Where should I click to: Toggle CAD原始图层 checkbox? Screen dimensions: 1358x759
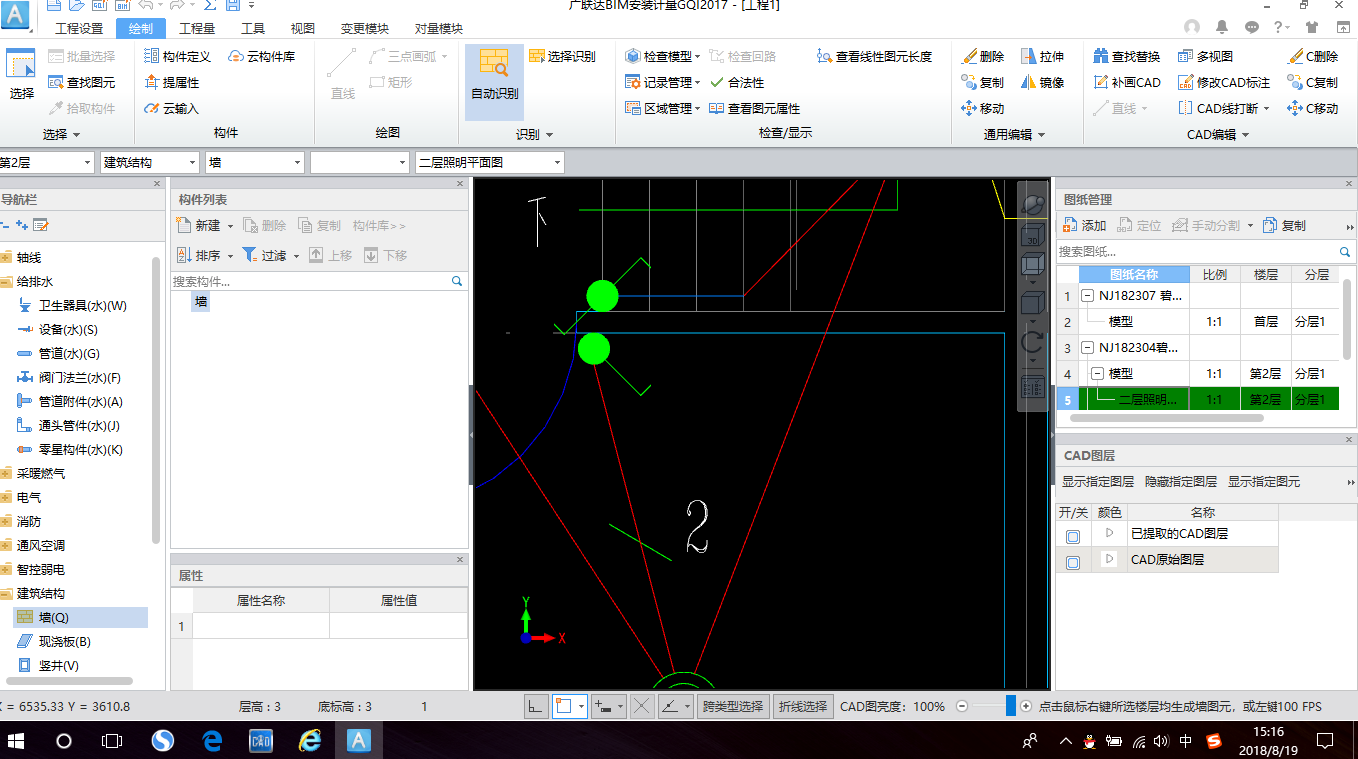1073,562
